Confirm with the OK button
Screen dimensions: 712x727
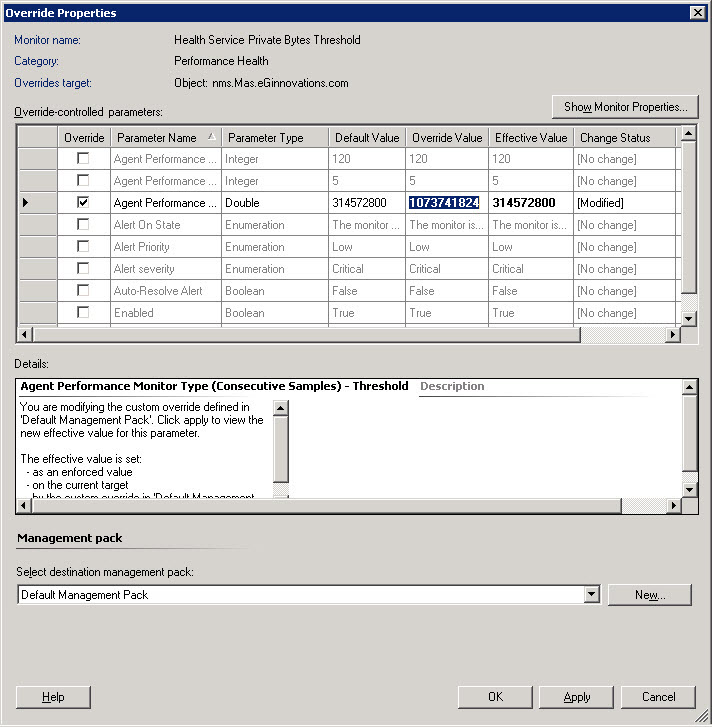tap(495, 697)
